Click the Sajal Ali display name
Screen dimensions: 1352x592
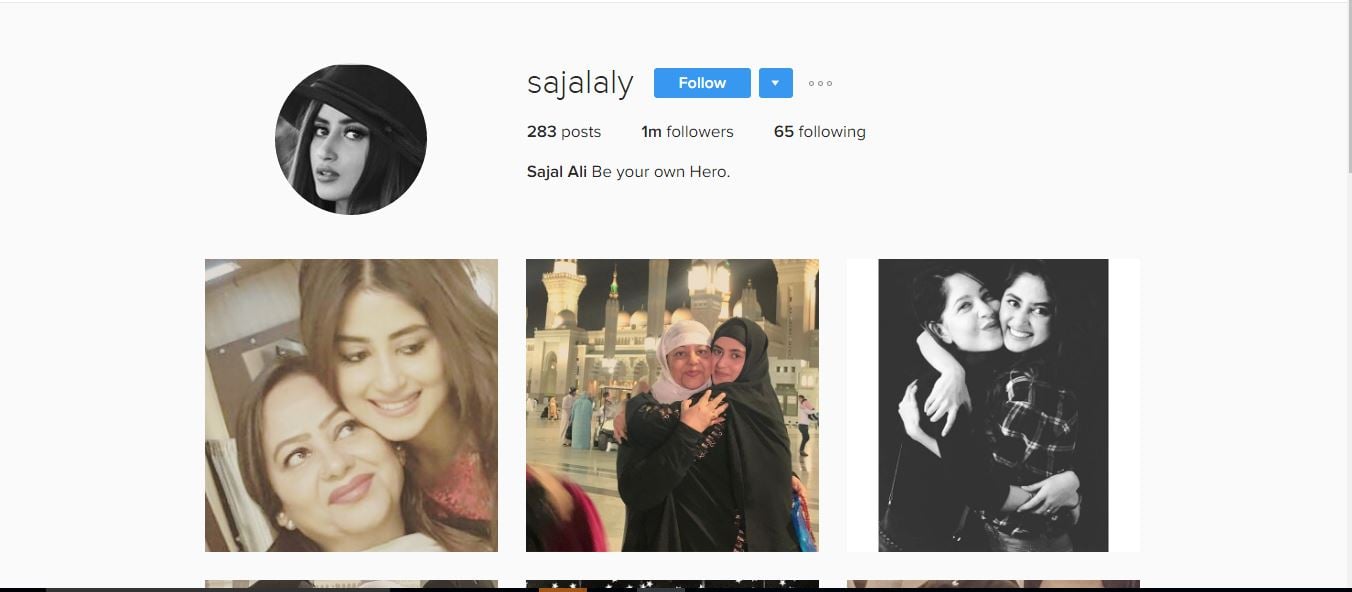pos(557,172)
